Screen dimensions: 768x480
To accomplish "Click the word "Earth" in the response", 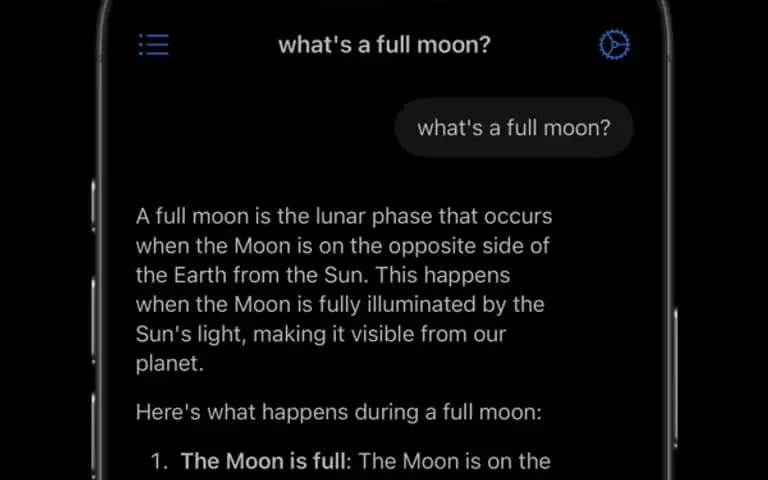I will pos(200,275).
